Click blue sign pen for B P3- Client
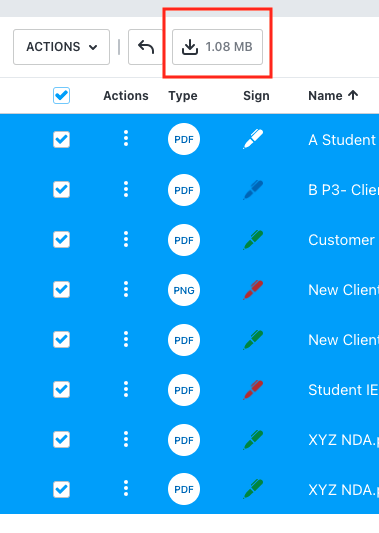Screen dimensions: 379x533 pyautogui.click(x=253, y=189)
